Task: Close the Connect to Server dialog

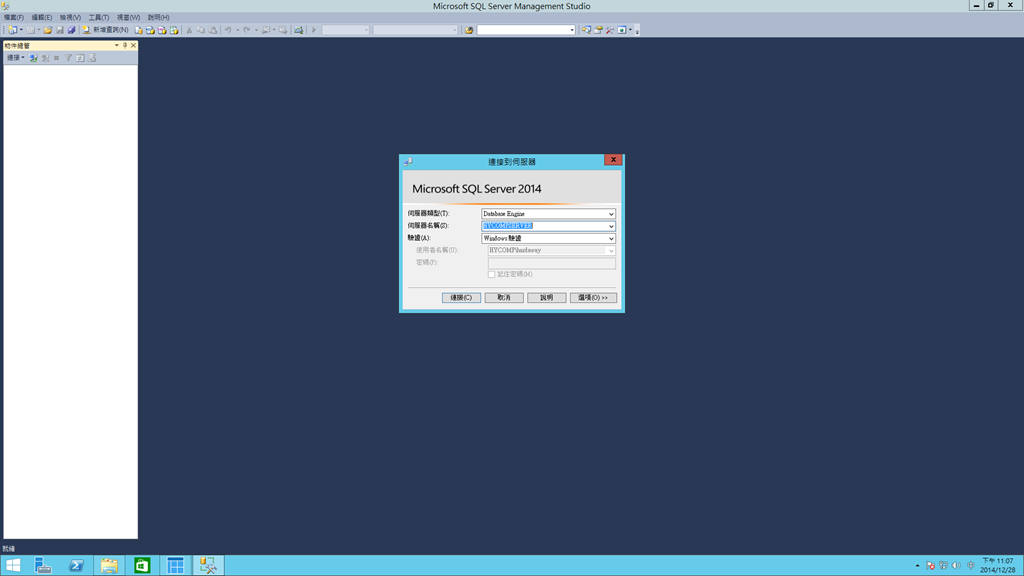Action: coord(613,160)
